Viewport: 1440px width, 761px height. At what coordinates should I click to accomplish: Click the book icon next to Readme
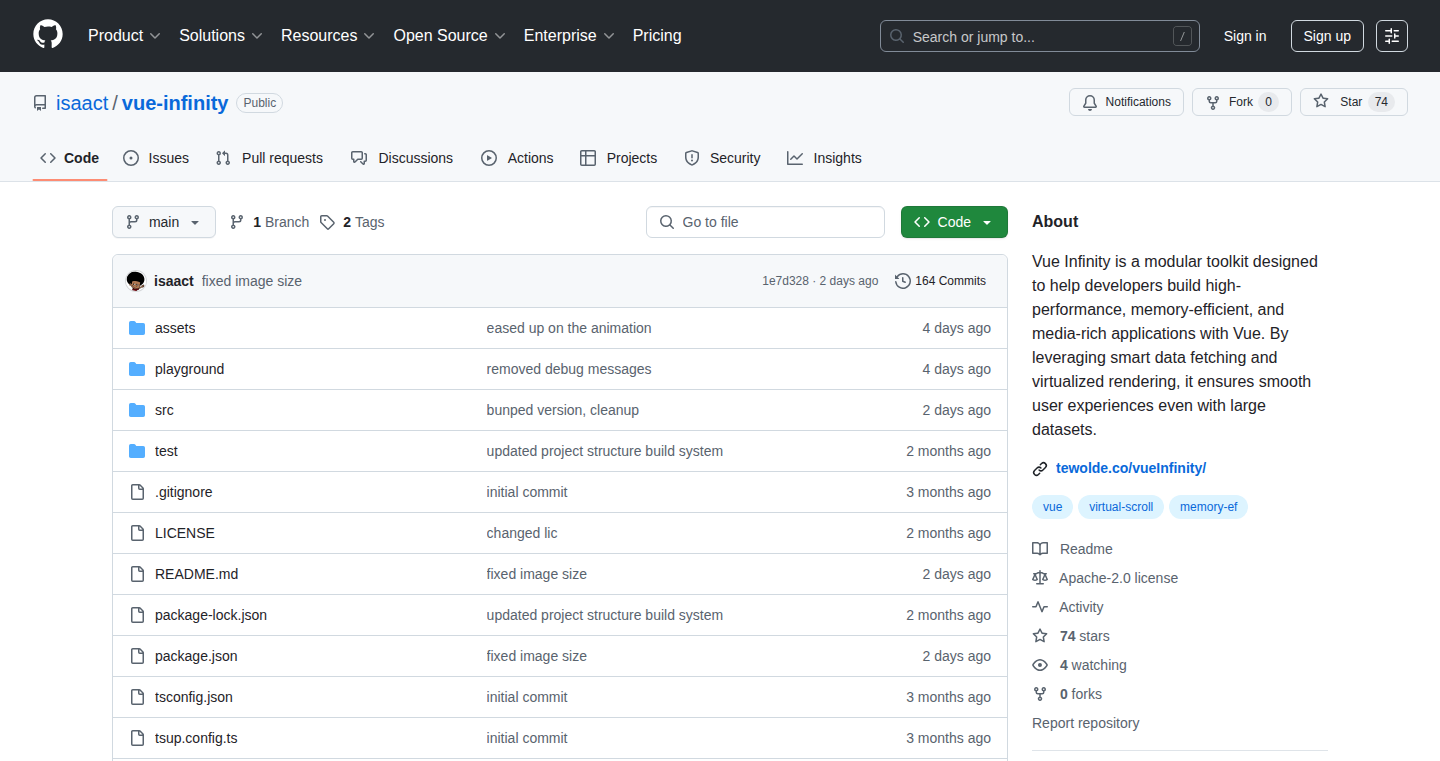[x=1040, y=549]
